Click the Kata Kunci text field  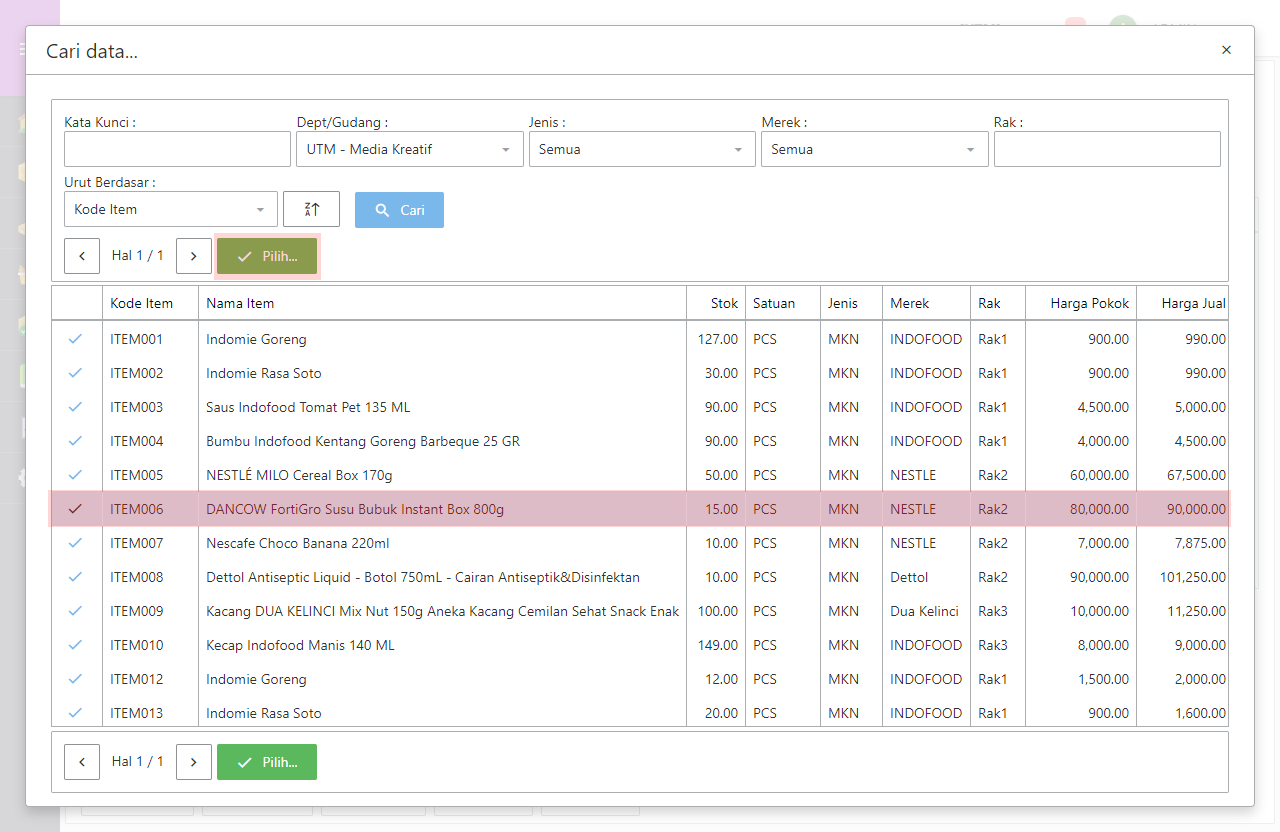[177, 149]
